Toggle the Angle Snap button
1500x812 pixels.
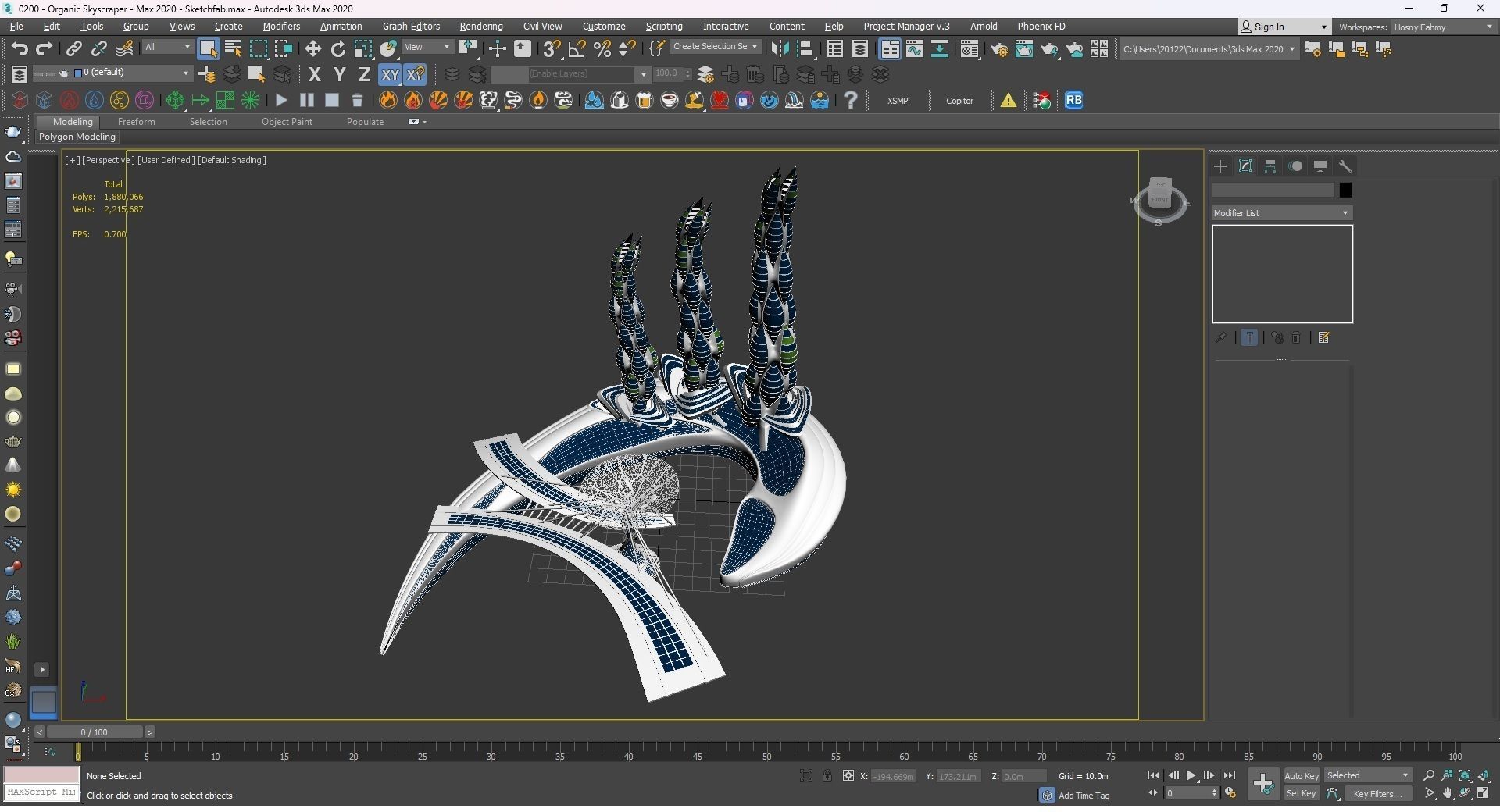[x=577, y=48]
